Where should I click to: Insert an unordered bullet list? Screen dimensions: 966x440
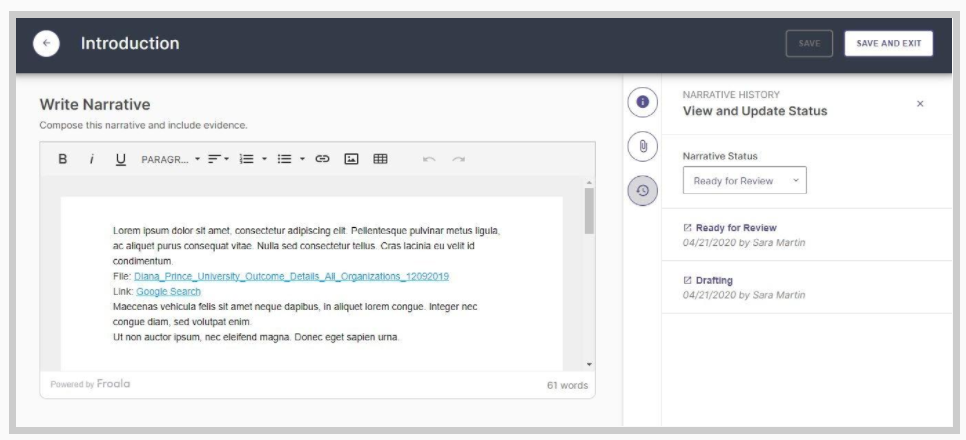pyautogui.click(x=284, y=159)
